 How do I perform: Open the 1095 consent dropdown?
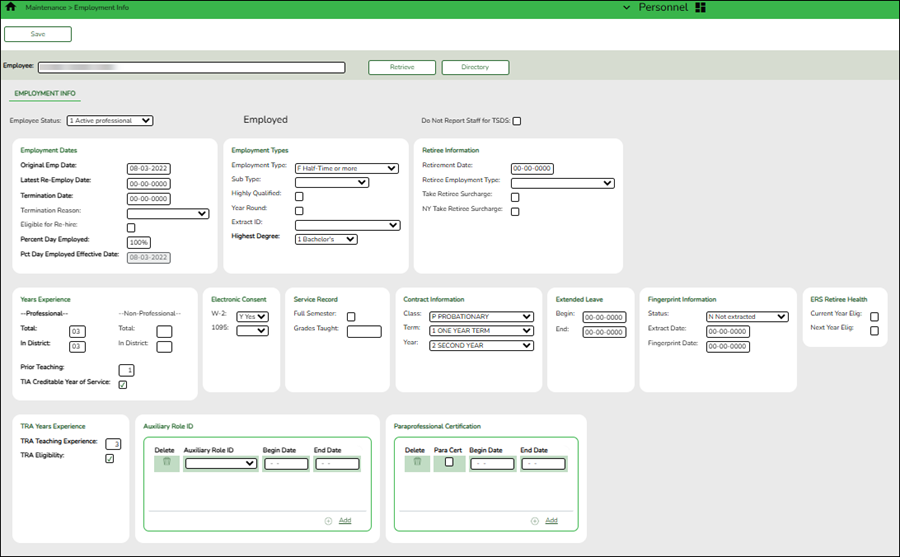[253, 331]
